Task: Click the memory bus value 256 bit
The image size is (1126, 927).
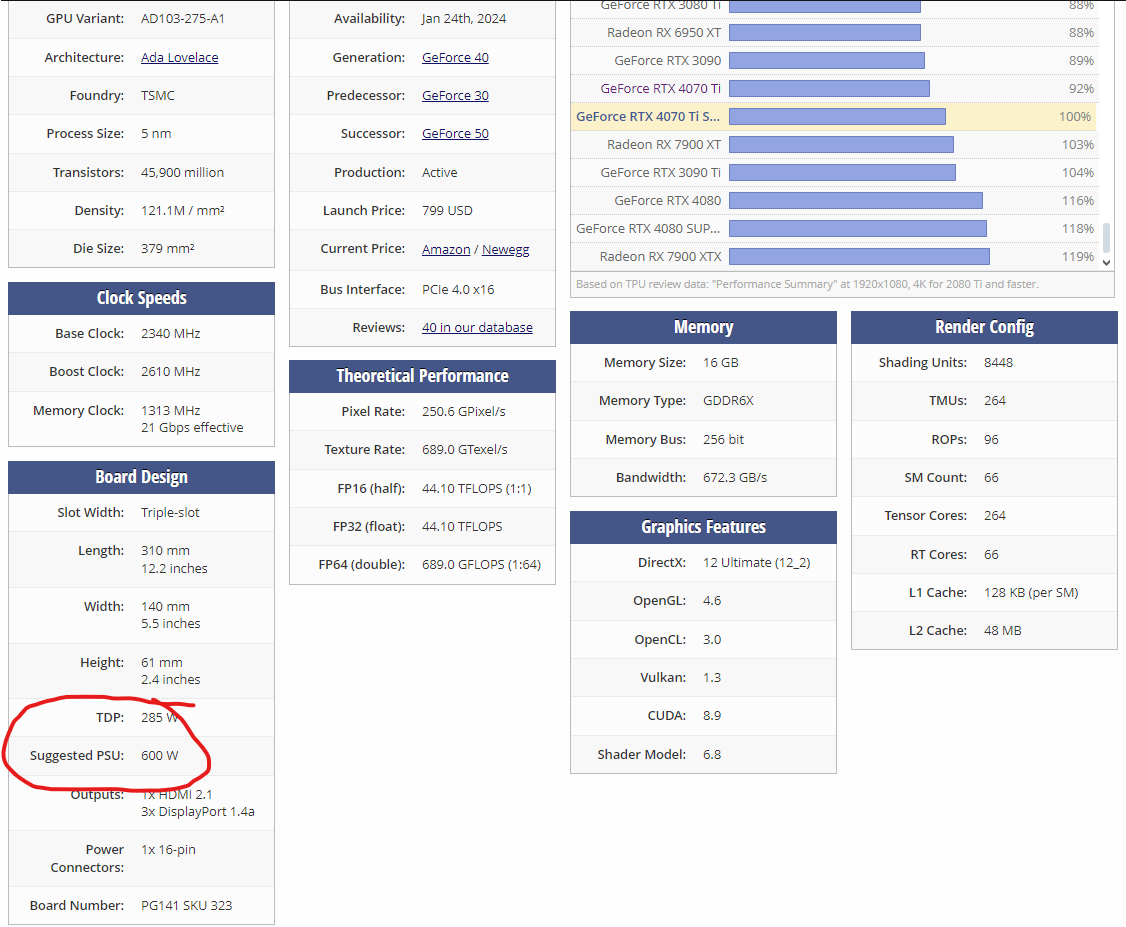Action: (x=724, y=439)
